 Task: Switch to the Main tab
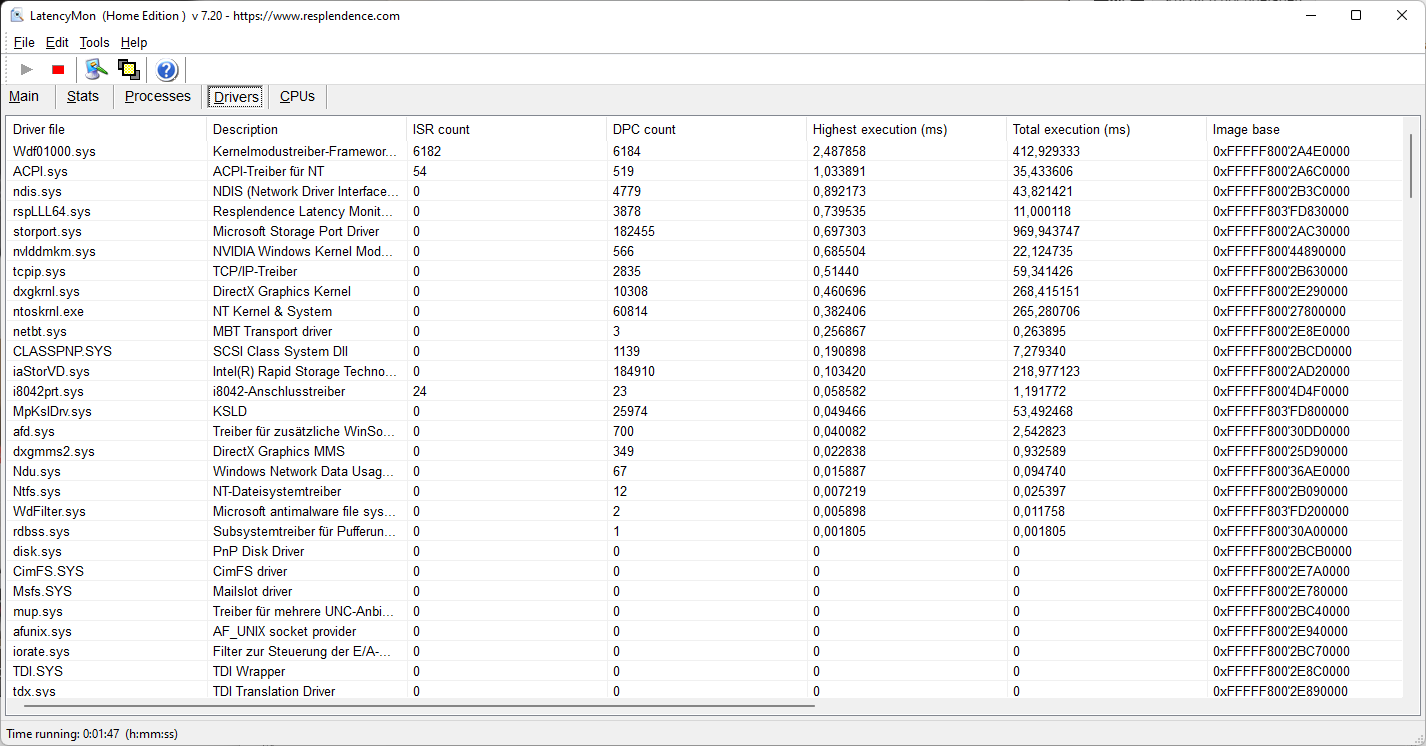(x=24, y=96)
